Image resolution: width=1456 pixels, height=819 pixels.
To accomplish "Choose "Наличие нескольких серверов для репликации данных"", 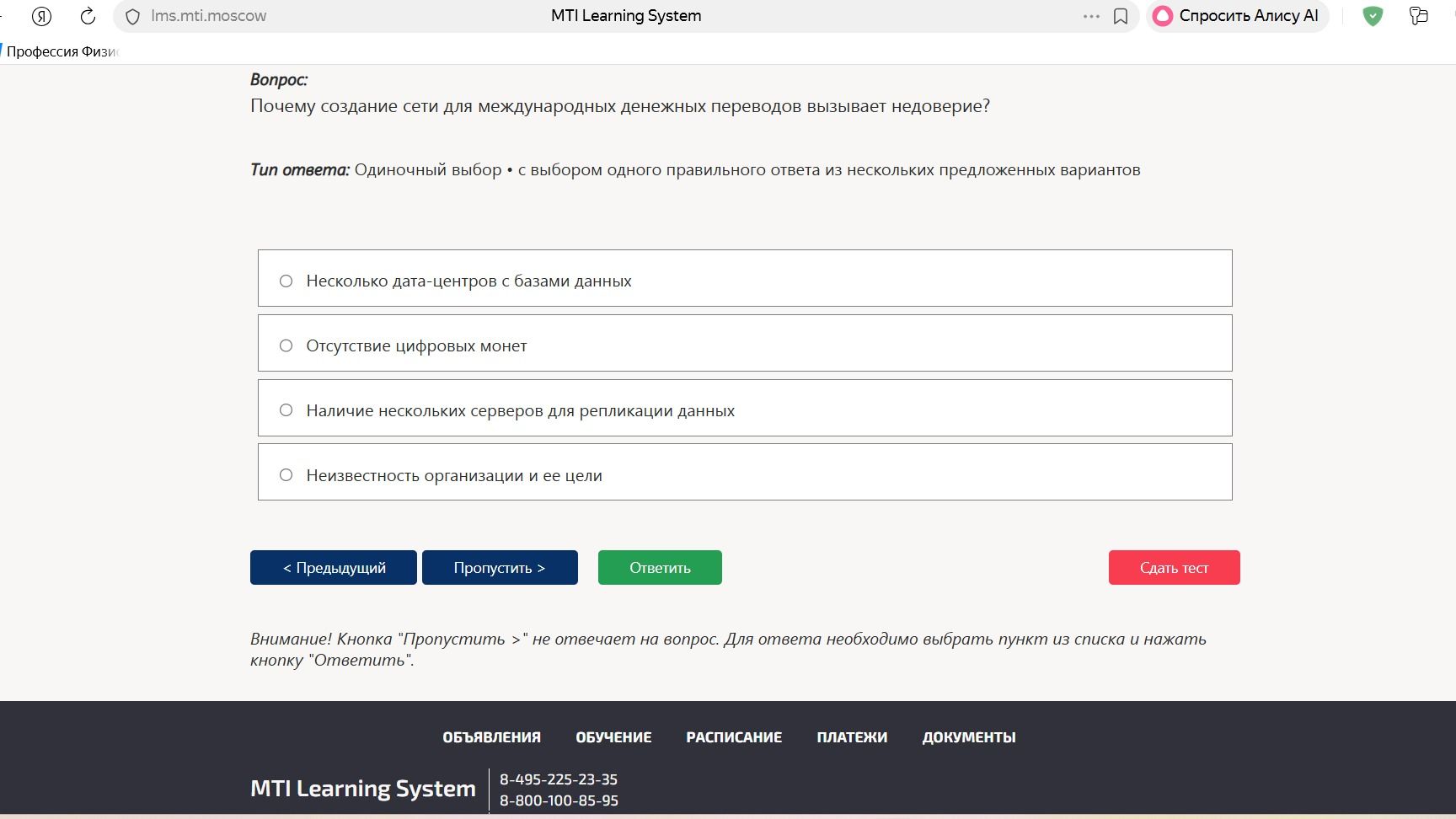I will coord(745,408).
